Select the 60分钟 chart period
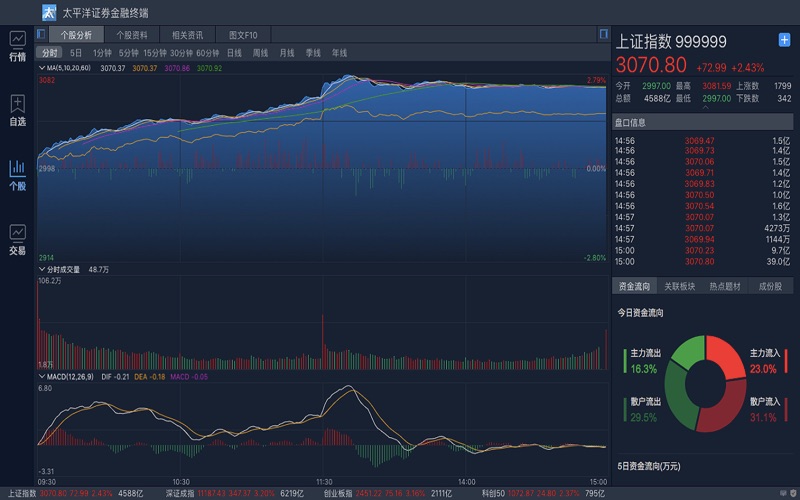This screenshot has width=800, height=500. [207, 52]
